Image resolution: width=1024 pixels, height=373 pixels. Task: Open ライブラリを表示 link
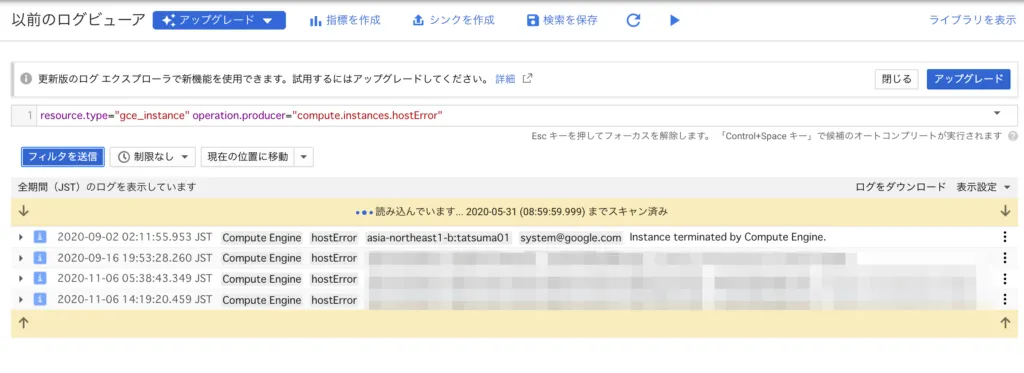click(972, 20)
